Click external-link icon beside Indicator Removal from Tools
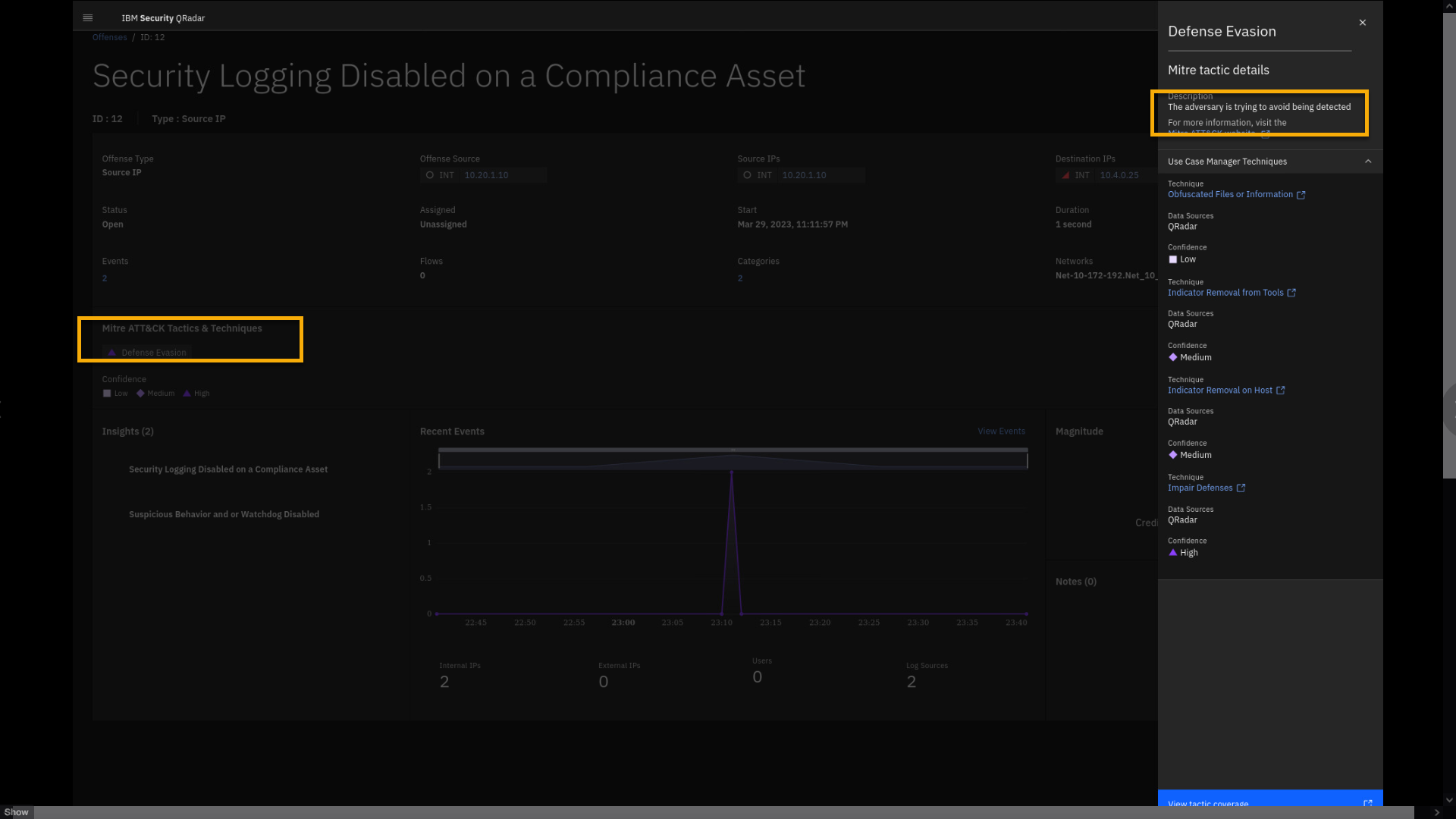1456x819 pixels. (x=1291, y=293)
